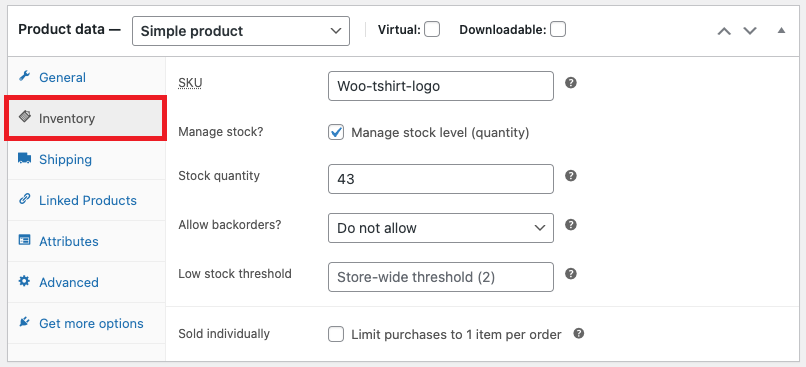Image resolution: width=806 pixels, height=367 pixels.
Task: Enable the Virtual checkbox
Action: point(432,29)
